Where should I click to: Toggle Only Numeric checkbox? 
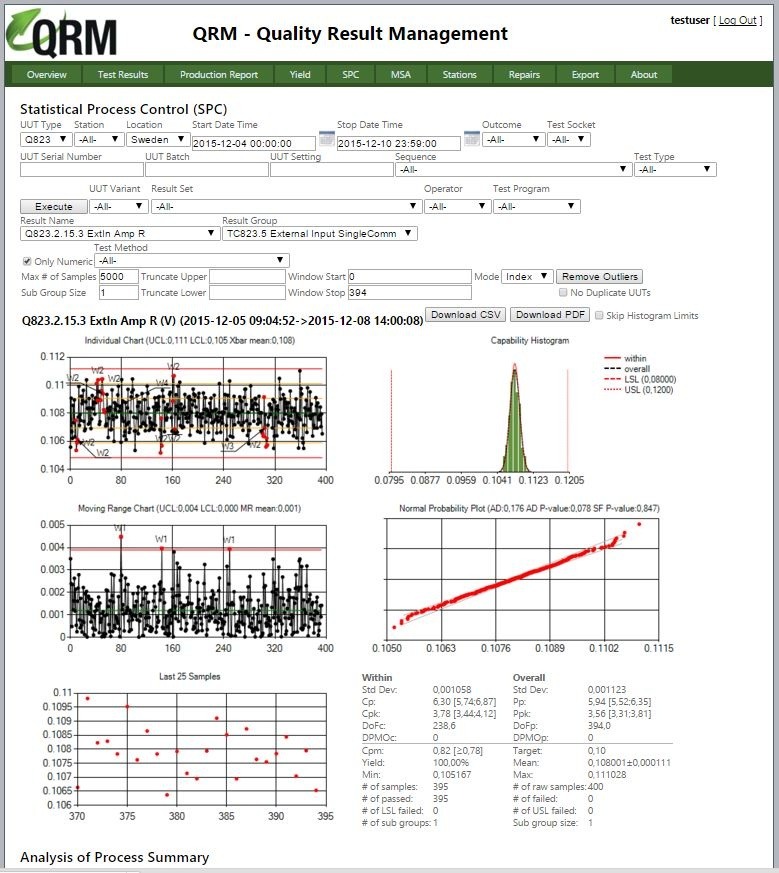pos(27,261)
